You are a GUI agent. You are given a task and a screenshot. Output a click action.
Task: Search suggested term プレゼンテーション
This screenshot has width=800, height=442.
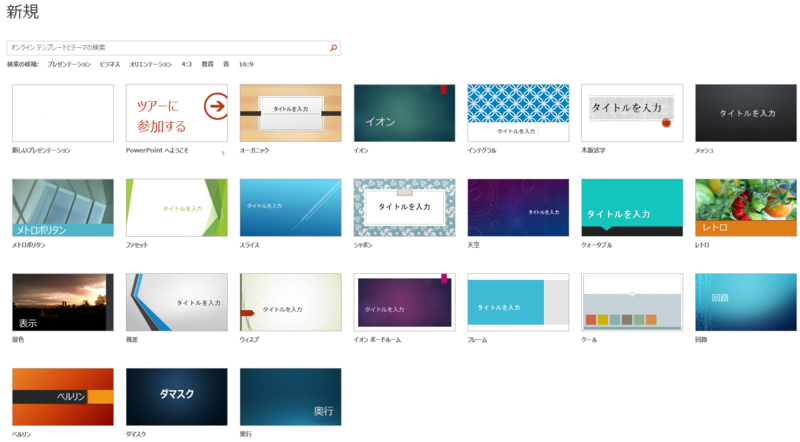[69, 64]
